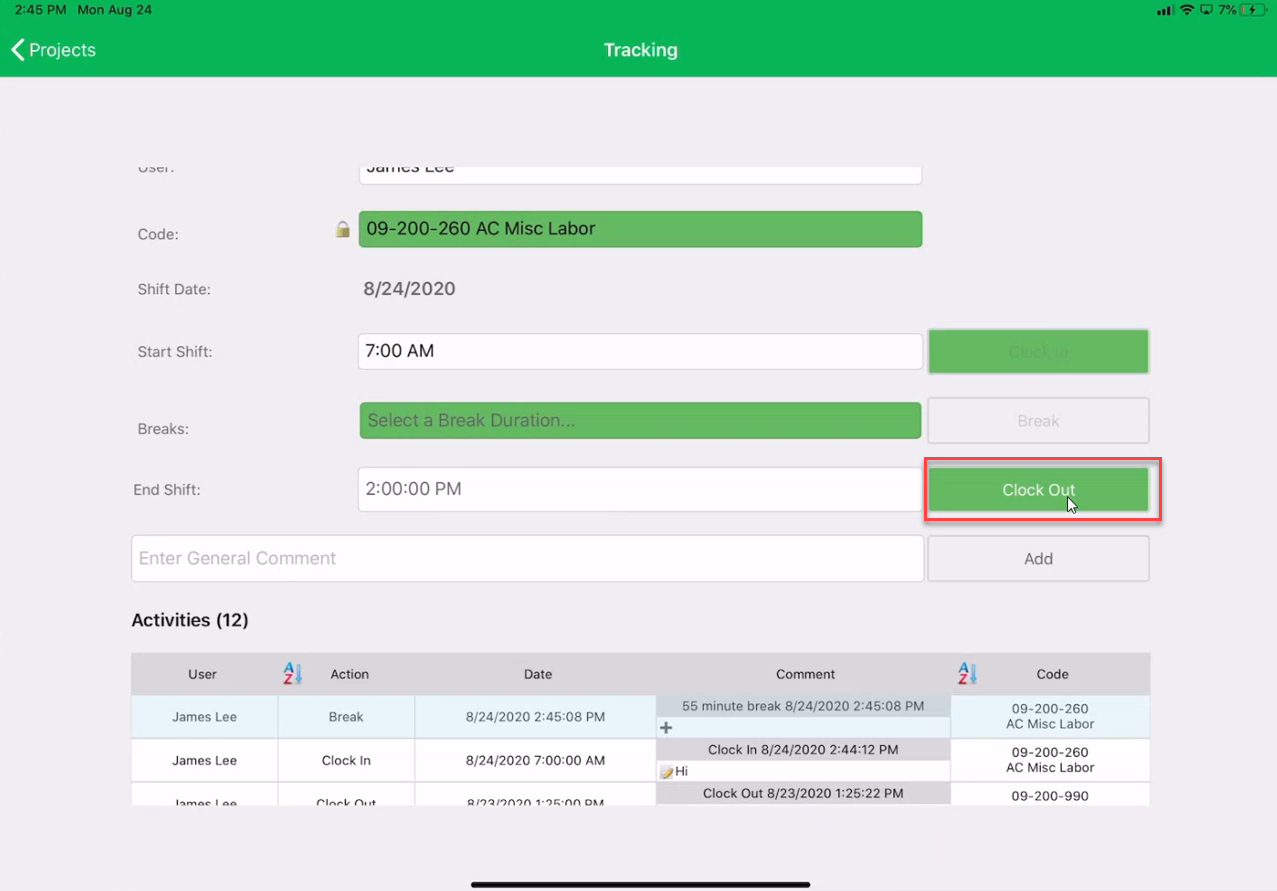
Task: Click the lock icon beside Code field
Action: pos(342,230)
